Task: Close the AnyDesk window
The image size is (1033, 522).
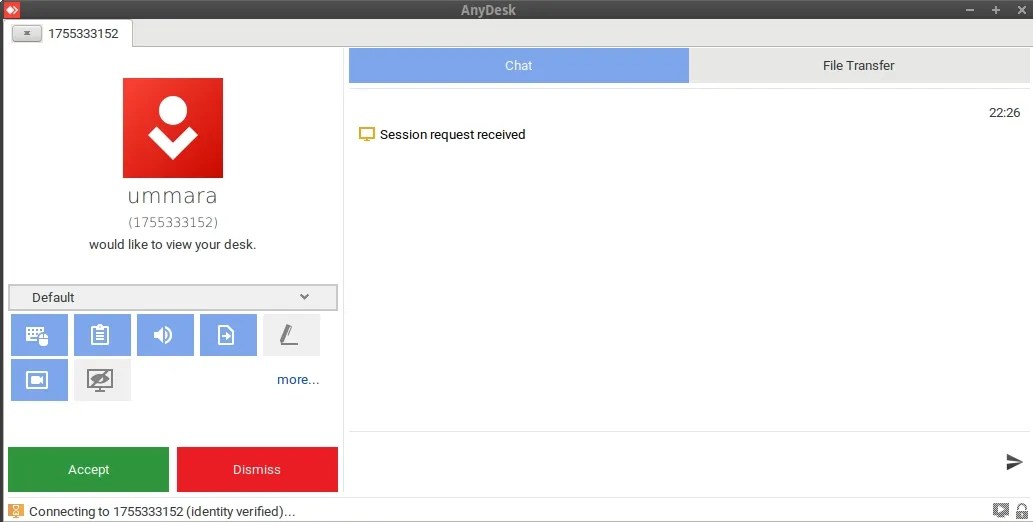Action: point(1022,10)
